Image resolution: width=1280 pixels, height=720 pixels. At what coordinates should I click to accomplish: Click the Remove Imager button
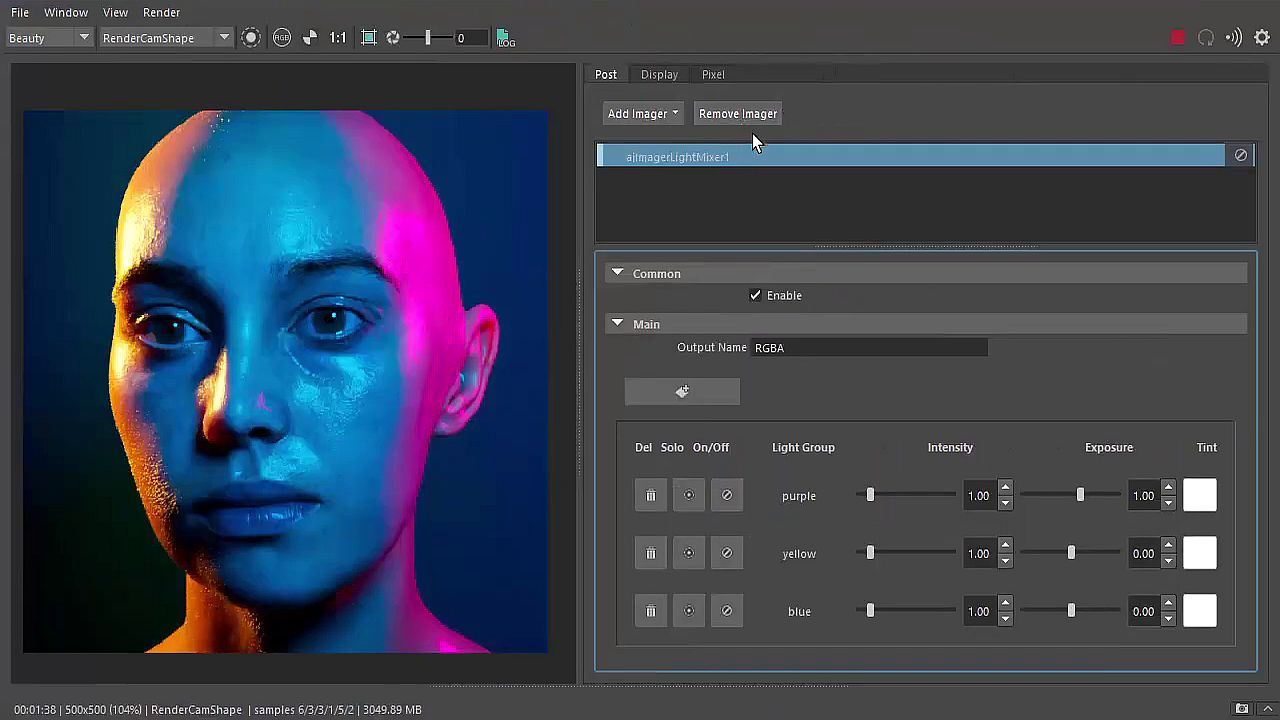737,114
